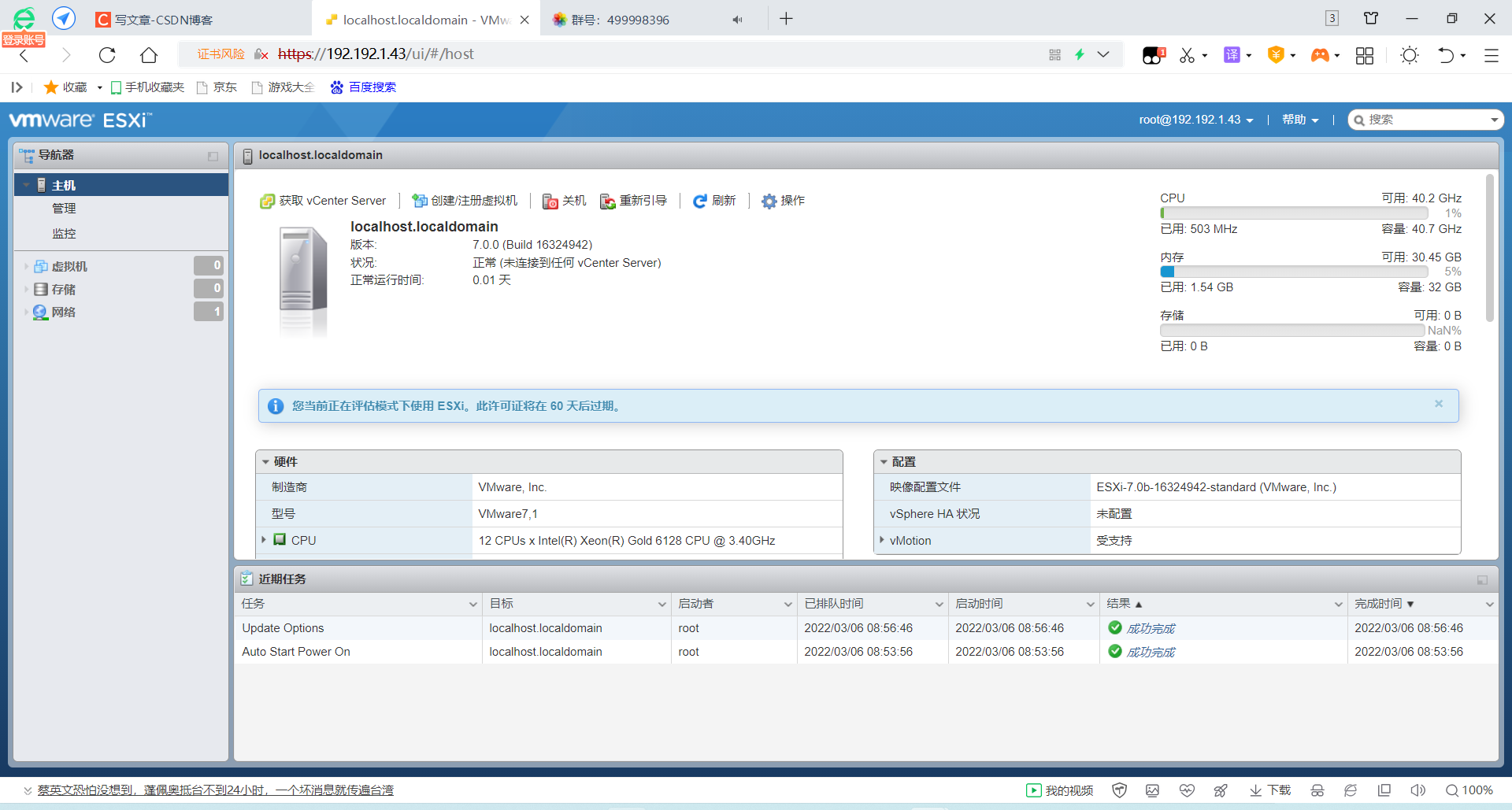Switch to 写文章-CSDN博客 tab

point(164,20)
